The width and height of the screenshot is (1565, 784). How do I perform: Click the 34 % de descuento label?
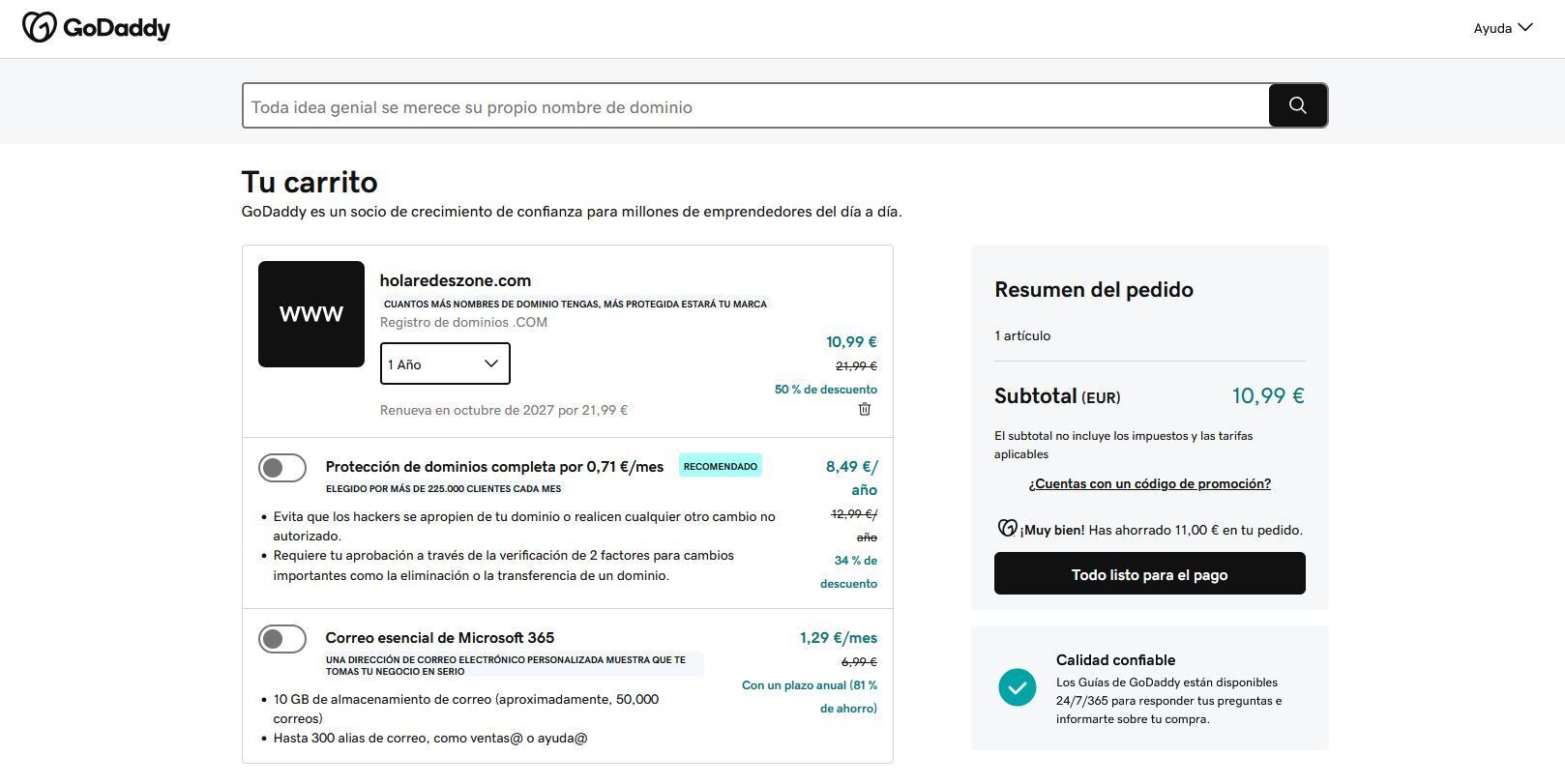tap(849, 572)
